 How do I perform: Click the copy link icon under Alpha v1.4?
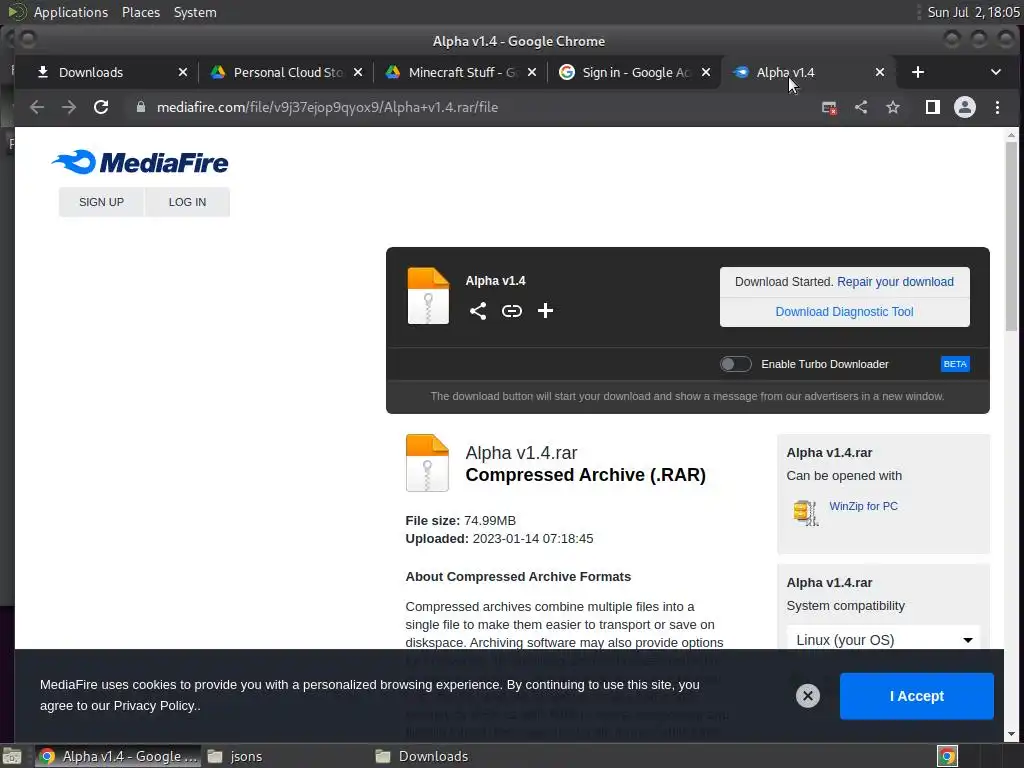pos(511,311)
